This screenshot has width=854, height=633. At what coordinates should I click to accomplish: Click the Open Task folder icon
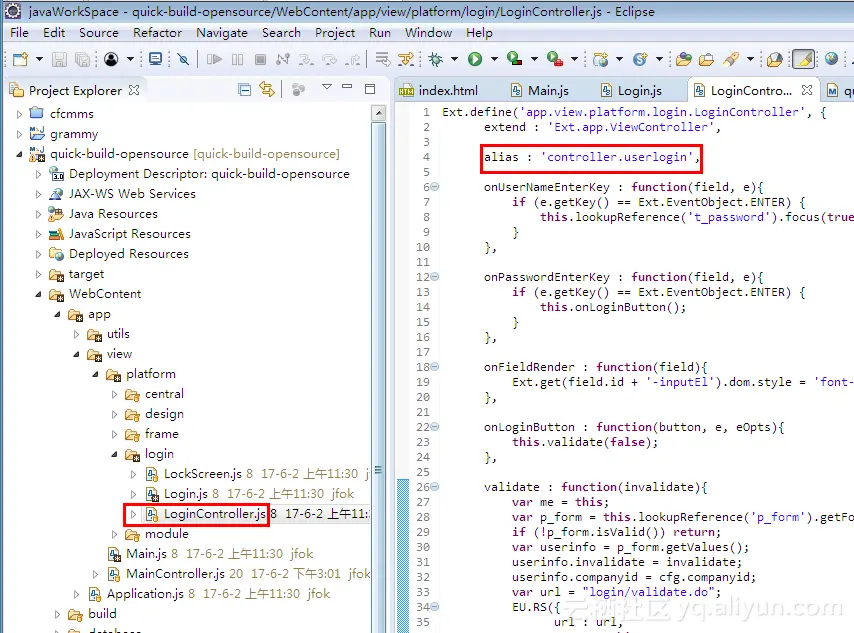pyautogui.click(x=706, y=59)
